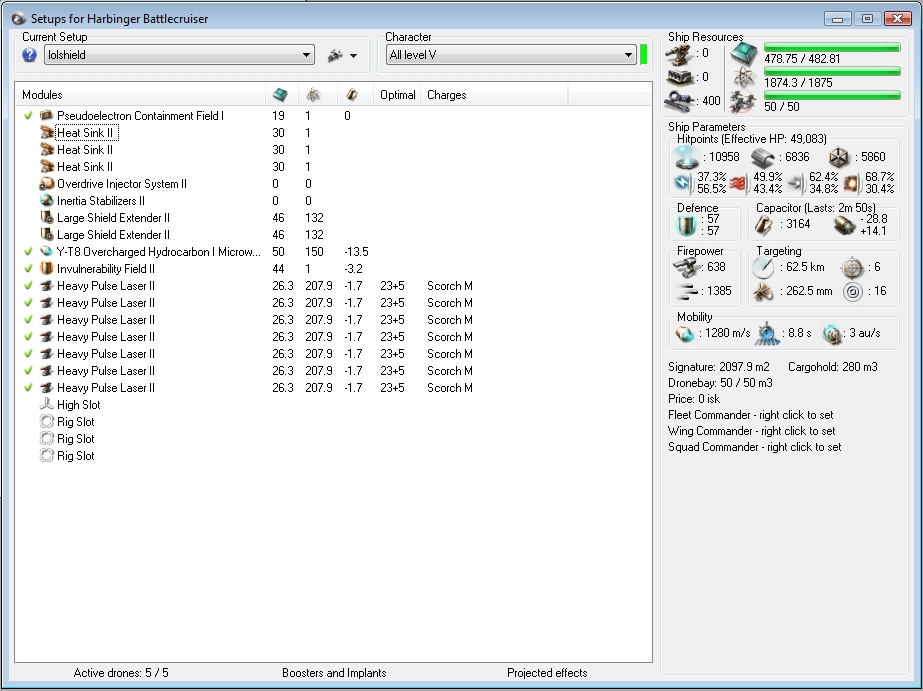The width and height of the screenshot is (923, 691).
Task: Click the Modules column header
Action: click(x=42, y=95)
